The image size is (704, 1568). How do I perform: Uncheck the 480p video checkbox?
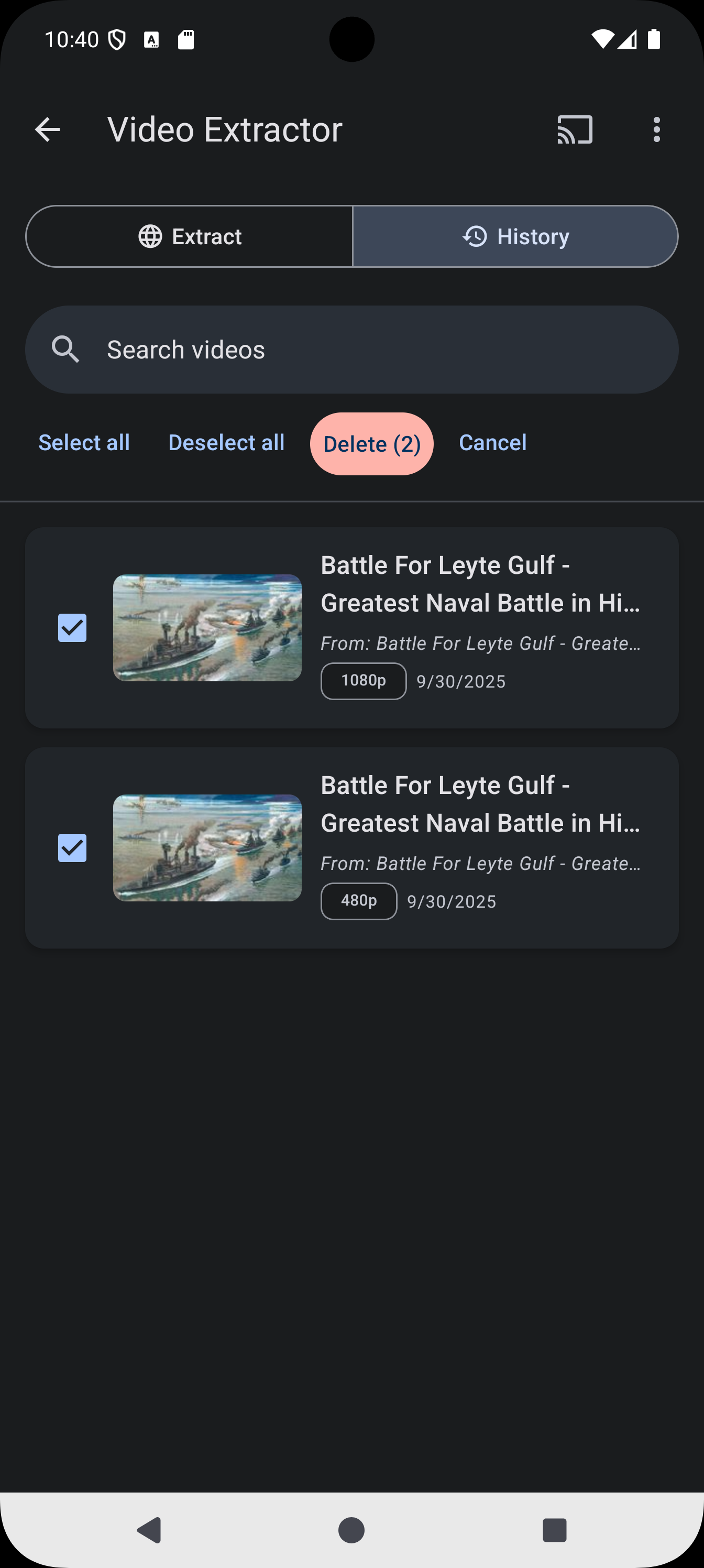coord(72,848)
